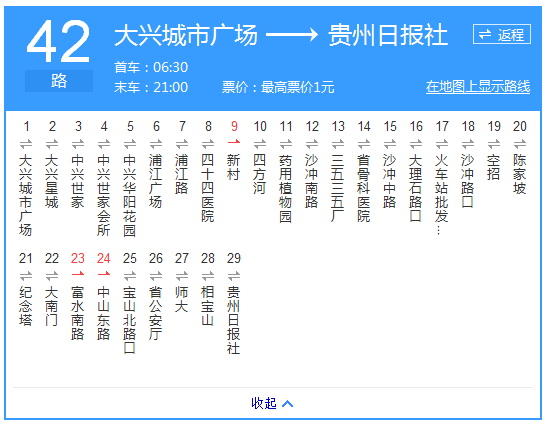Click the bidirectional arrows icon under stop 1
The height and width of the screenshot is (427, 549).
point(26,144)
